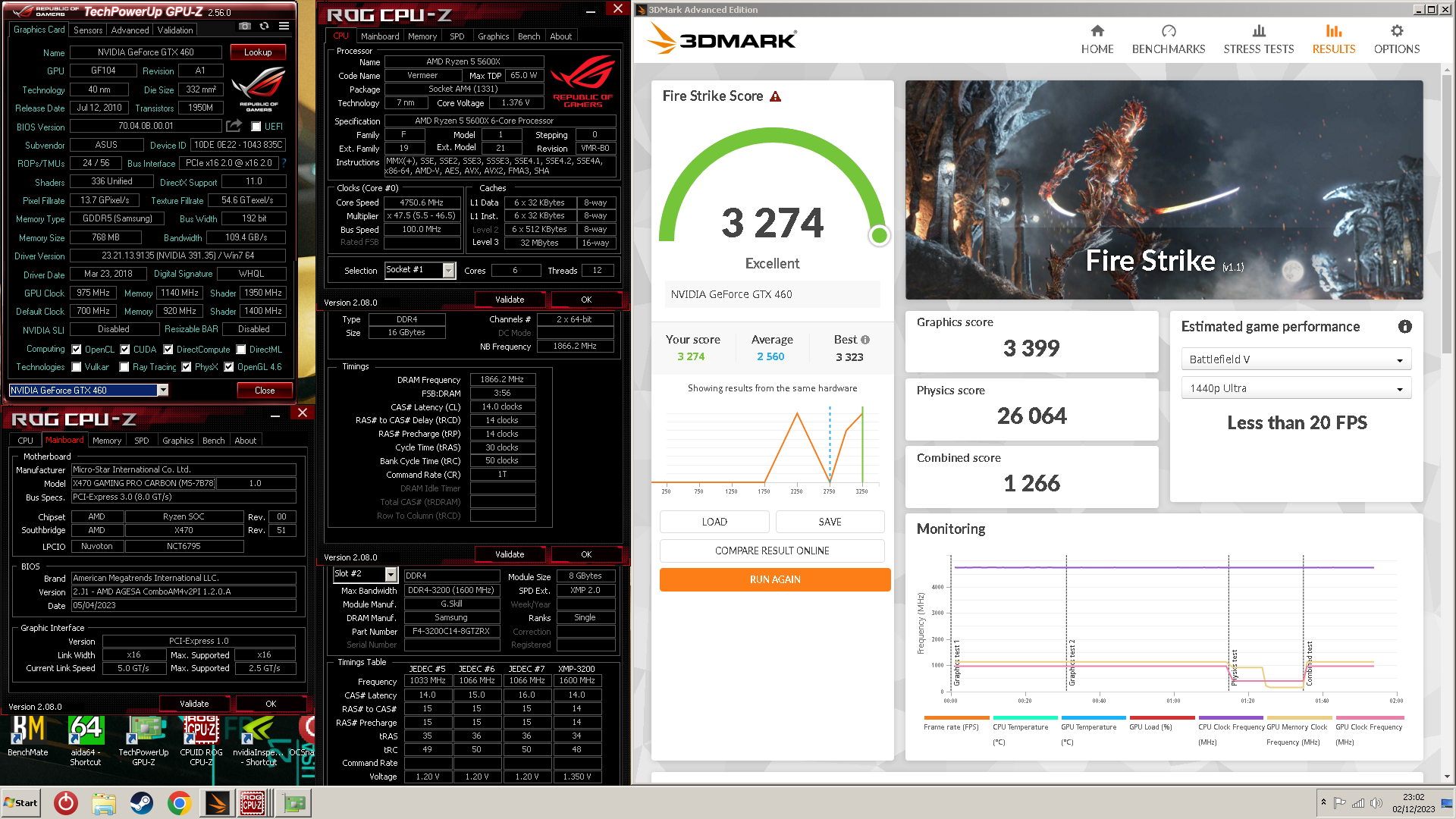This screenshot has width=1456, height=819.
Task: Open the 1440p Ultra resolution dropdown
Action: (x=1296, y=388)
